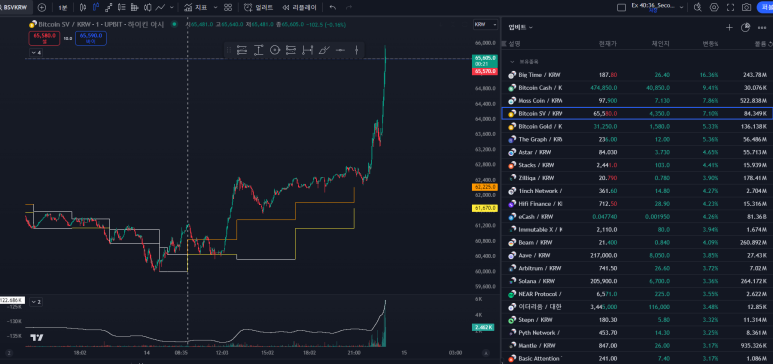This screenshot has height=364, width=773.
Task: Select Solana / KRW row
Action: tap(637, 281)
